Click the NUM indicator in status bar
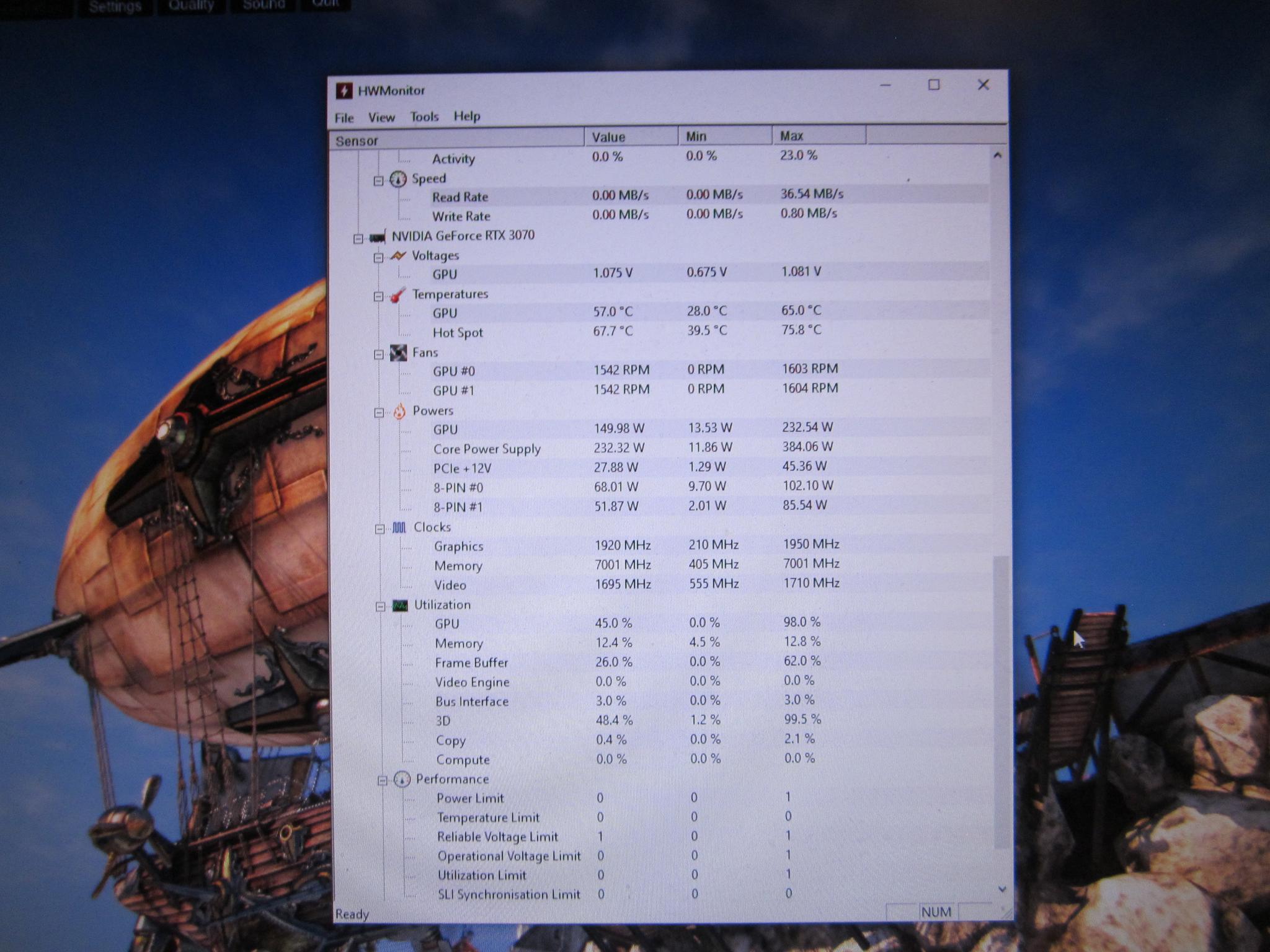Screen dimensions: 1270x952 pyautogui.click(x=936, y=912)
